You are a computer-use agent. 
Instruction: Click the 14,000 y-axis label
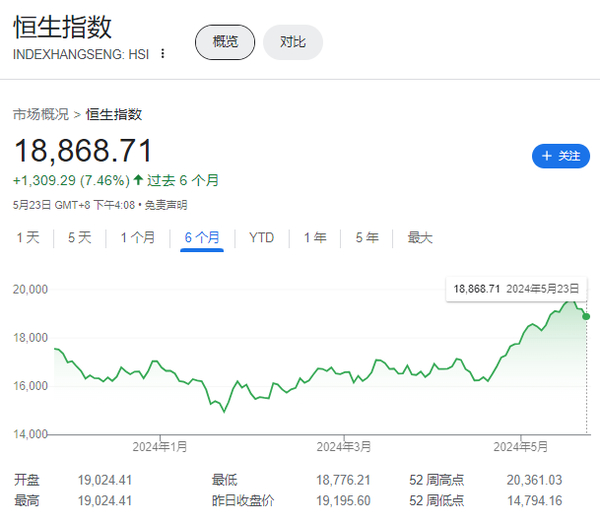coord(30,434)
